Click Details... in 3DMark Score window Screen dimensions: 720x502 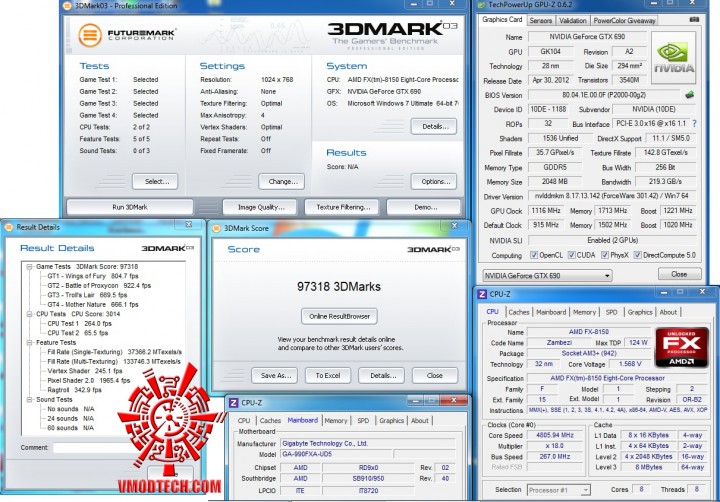[382, 376]
